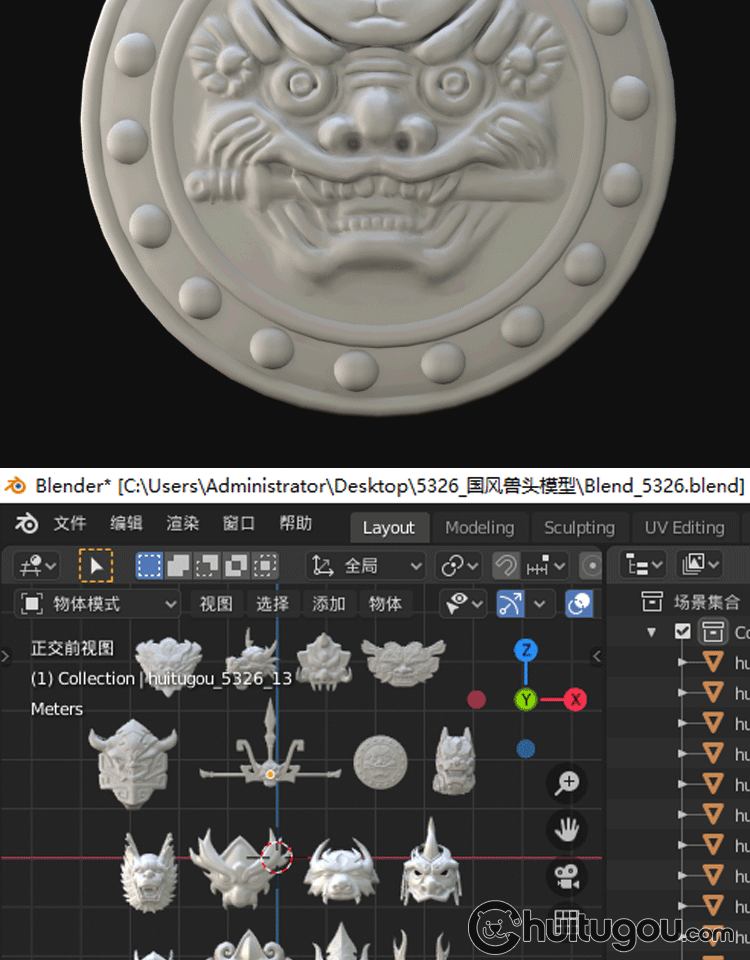Screen dimensions: 750x960
Task: Click the dark blue negative Z gizmo dot
Action: click(x=526, y=749)
